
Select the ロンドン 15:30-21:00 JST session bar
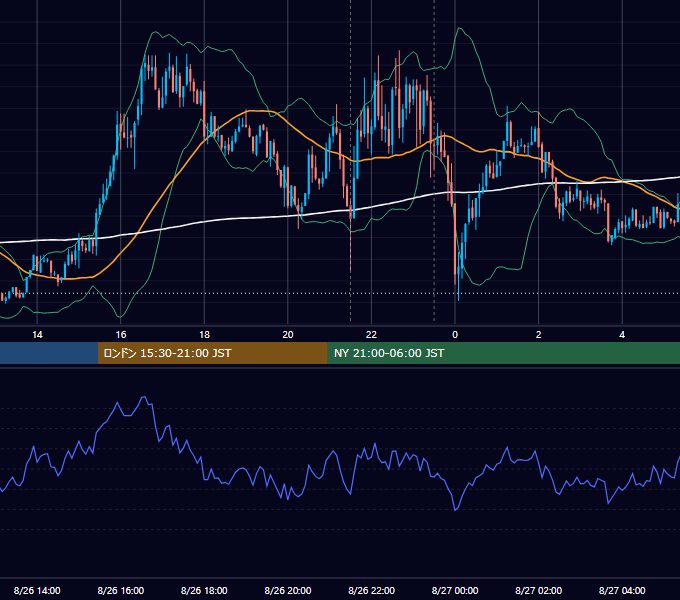click(212, 353)
